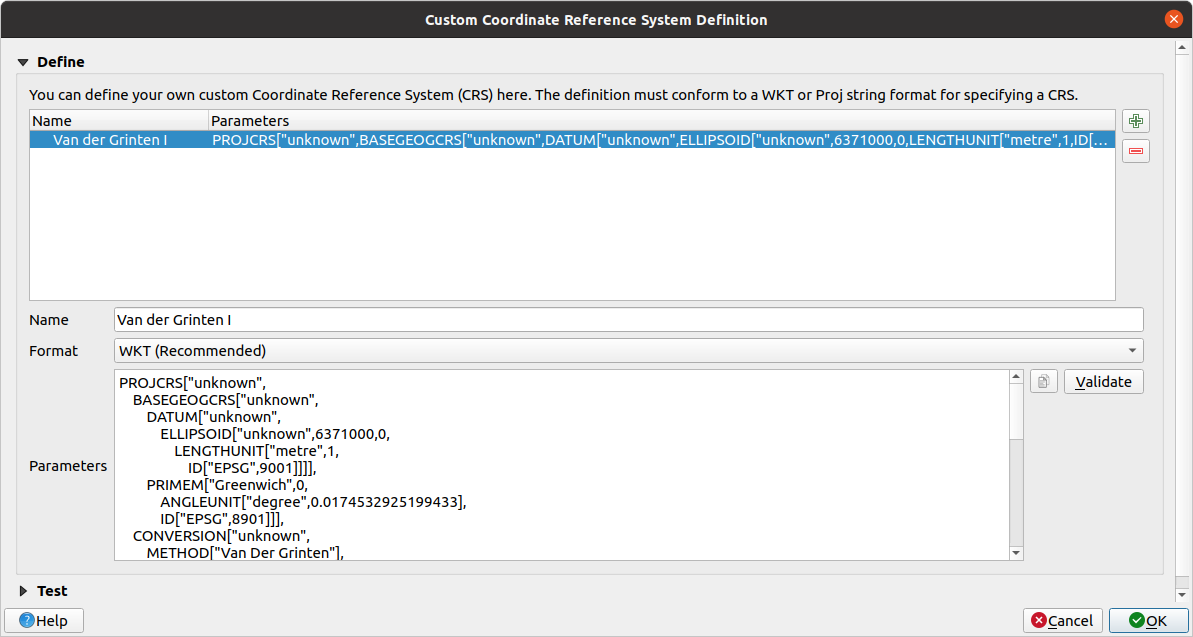Click the green checkmark icon on OK
Image resolution: width=1193 pixels, height=637 pixels.
[x=1139, y=620]
